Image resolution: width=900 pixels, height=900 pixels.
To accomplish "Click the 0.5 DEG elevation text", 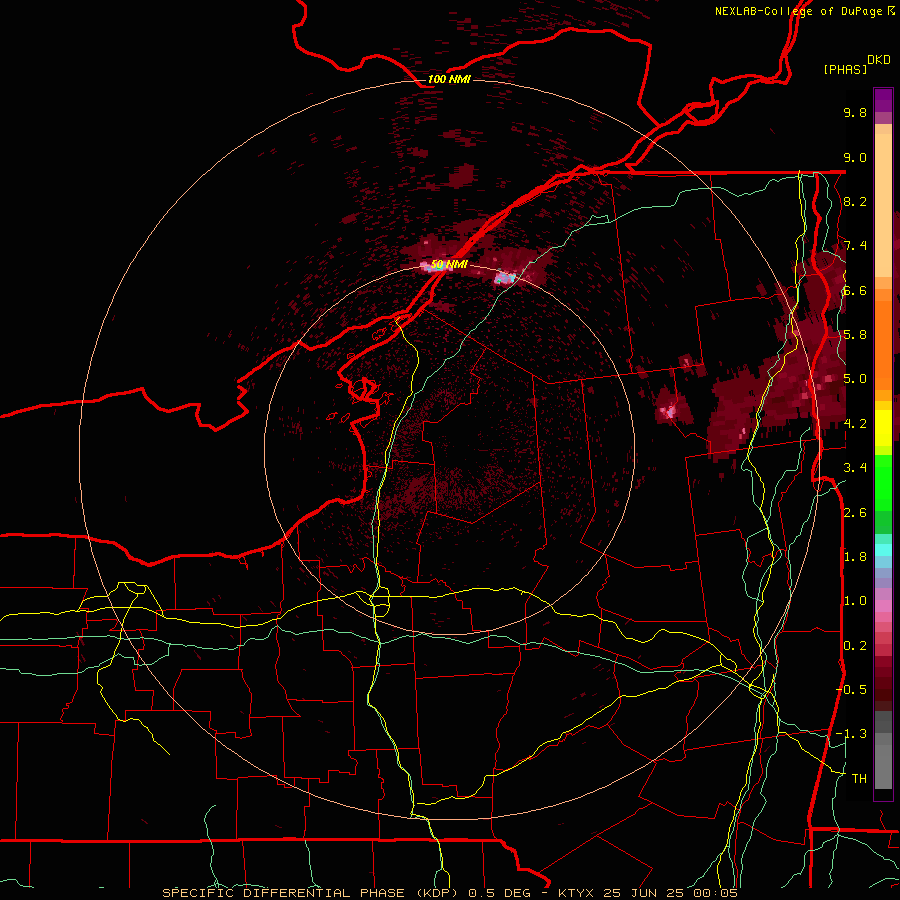I will (501, 893).
